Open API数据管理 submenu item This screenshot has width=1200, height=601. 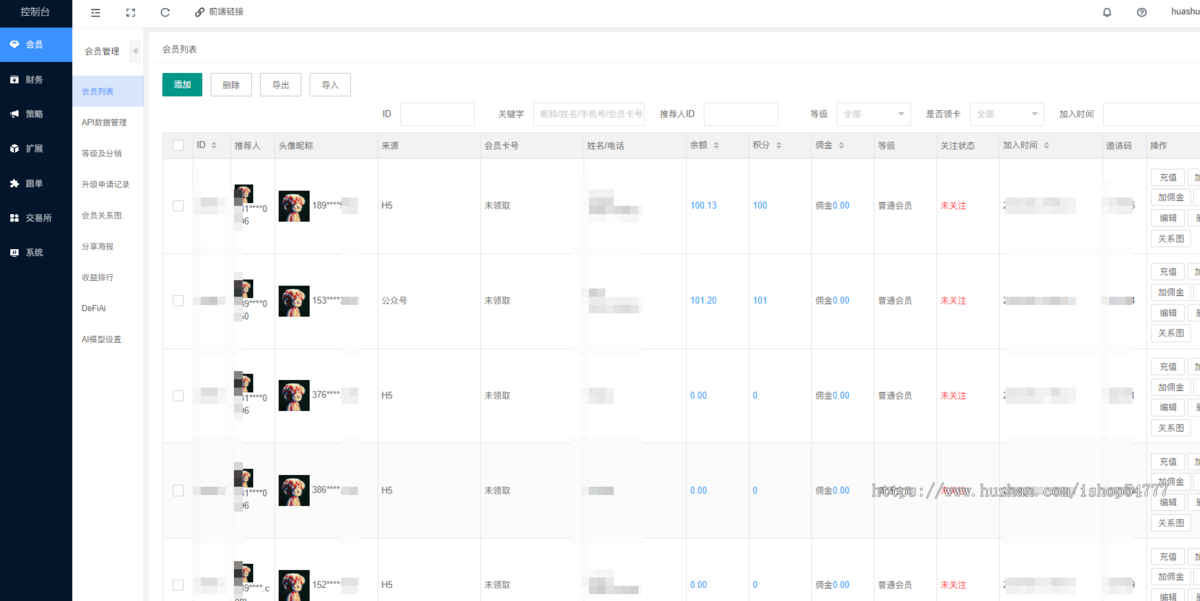(x=108, y=122)
